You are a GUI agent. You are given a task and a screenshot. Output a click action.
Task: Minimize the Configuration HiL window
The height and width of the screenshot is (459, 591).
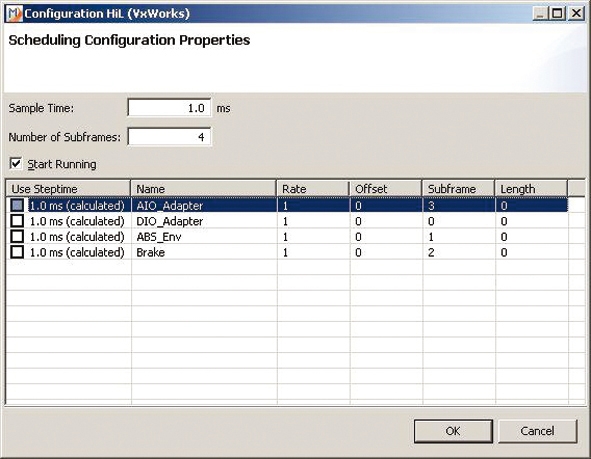pyautogui.click(x=540, y=14)
